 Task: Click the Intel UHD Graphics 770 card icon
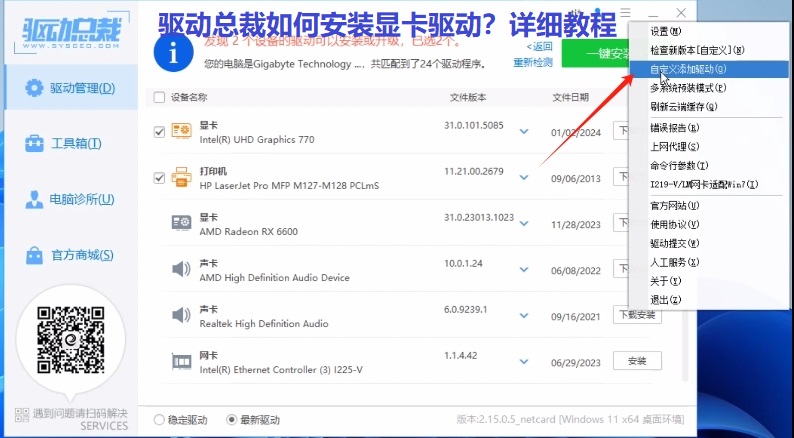click(x=181, y=132)
